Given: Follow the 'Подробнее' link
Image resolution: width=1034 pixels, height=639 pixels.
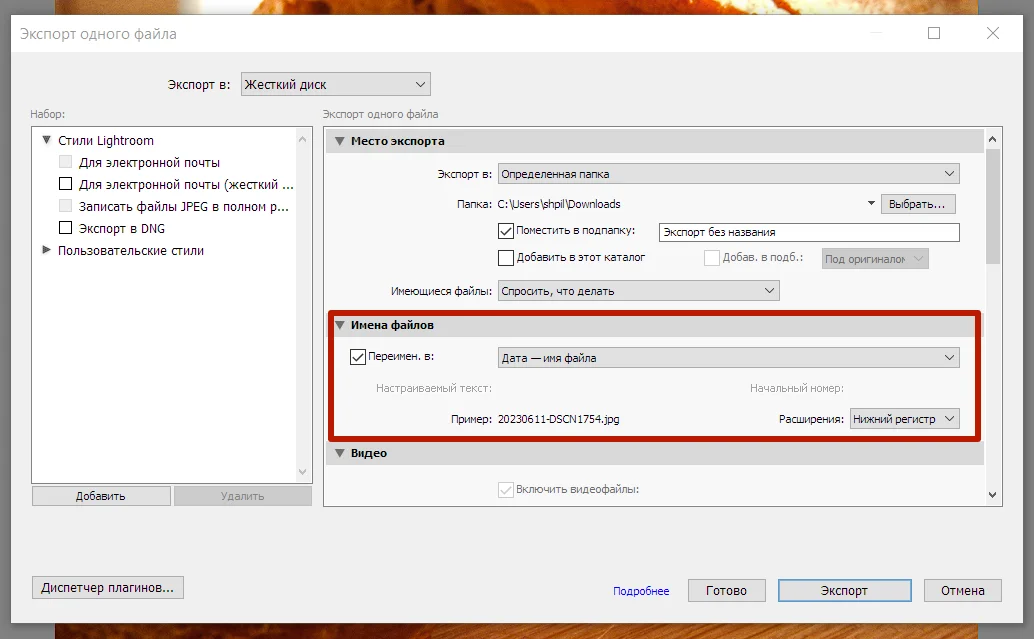Looking at the screenshot, I should (x=641, y=591).
